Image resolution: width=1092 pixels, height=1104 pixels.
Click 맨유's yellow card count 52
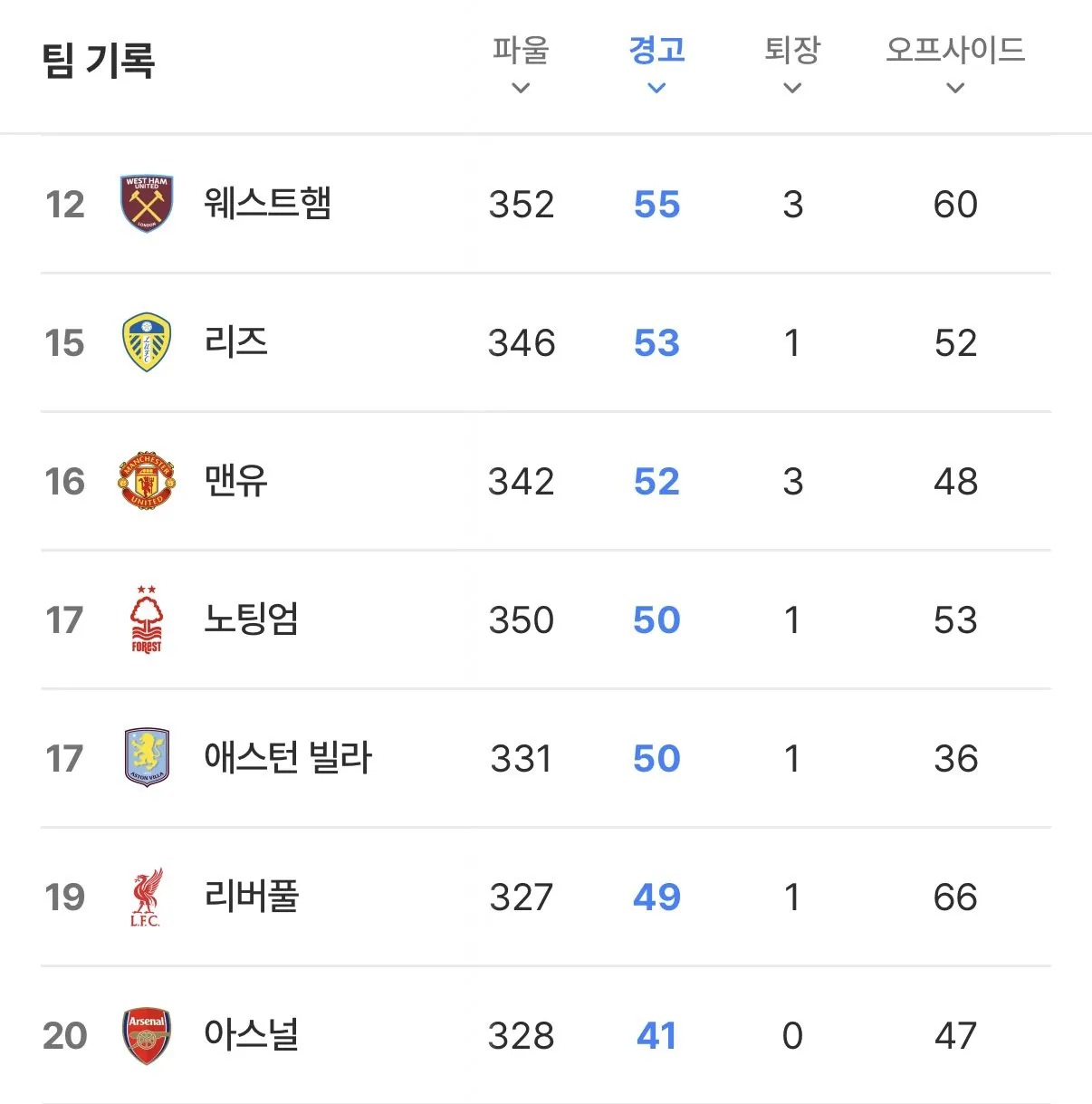pyautogui.click(x=656, y=482)
